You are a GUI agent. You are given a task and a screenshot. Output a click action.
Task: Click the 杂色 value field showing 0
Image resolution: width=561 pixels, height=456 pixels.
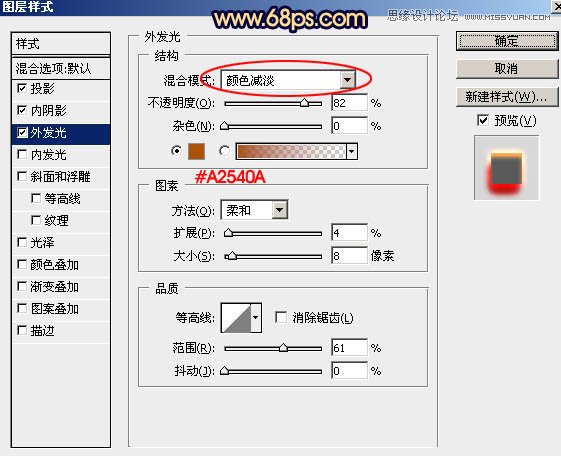349,126
